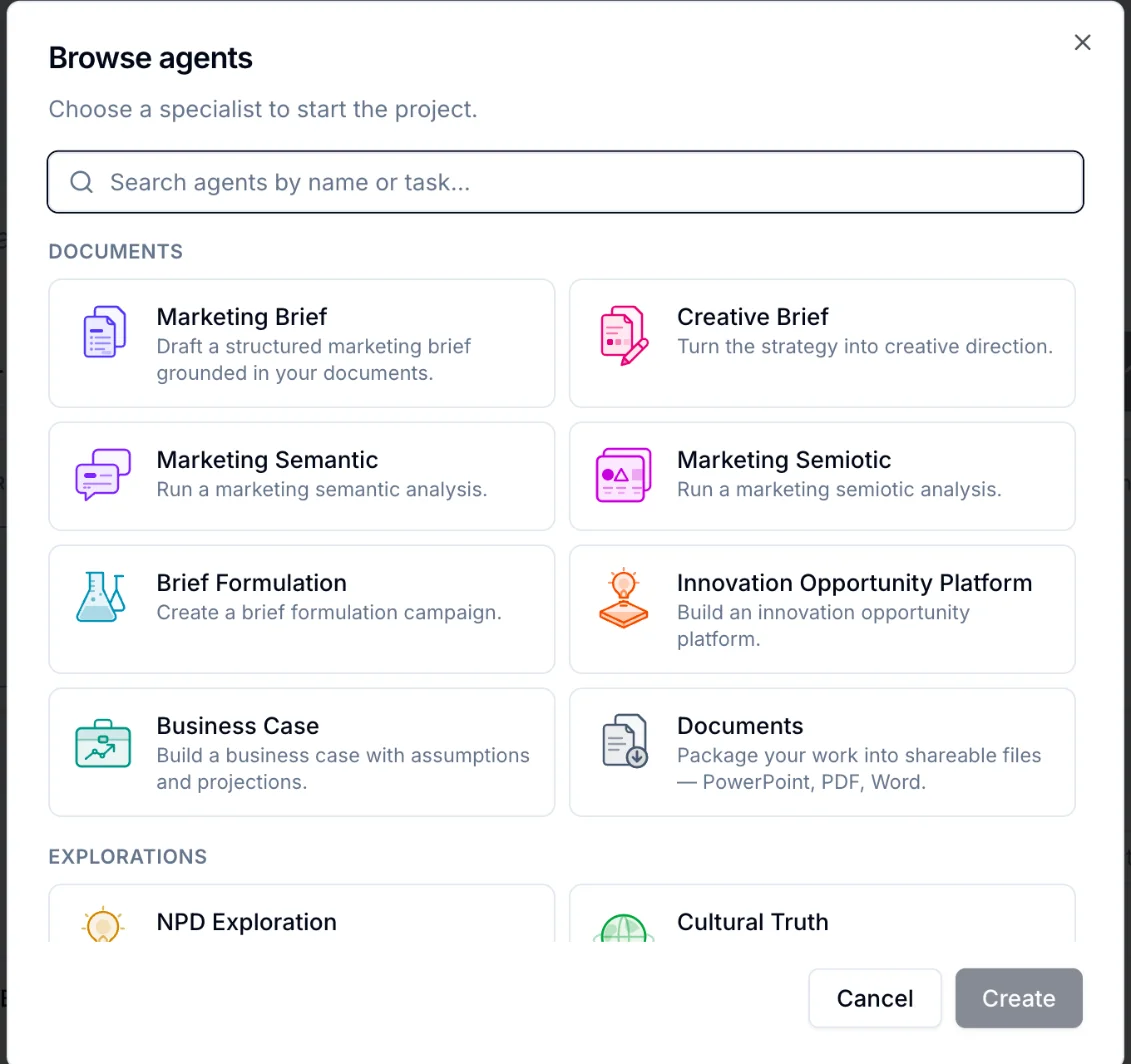Click the Innovation Opportunity Platform lightbulb icon
Image resolution: width=1131 pixels, height=1064 pixels.
[623, 598]
